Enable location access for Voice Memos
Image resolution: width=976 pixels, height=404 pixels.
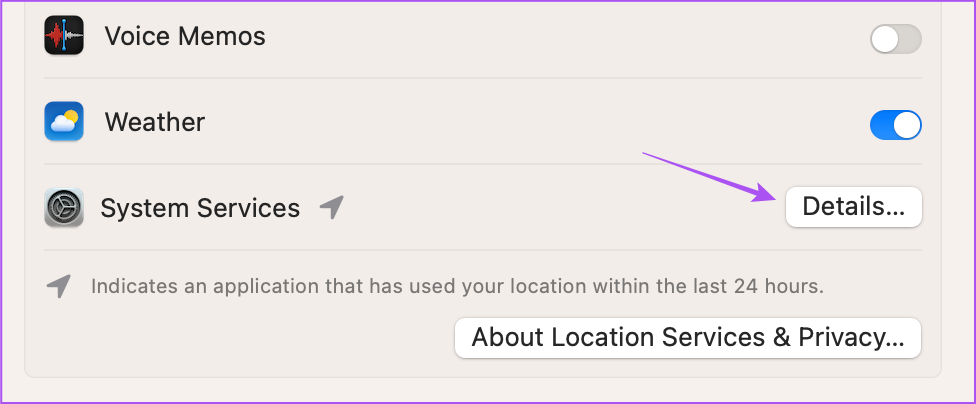(x=896, y=39)
